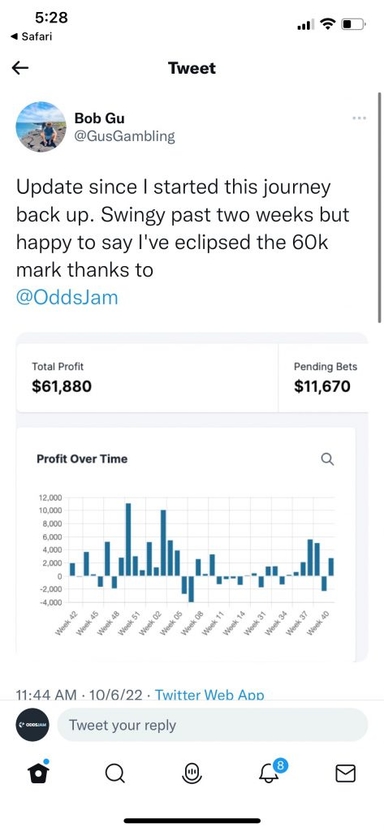Open Notifications bell with badge 8
384x831 pixels.
click(272, 772)
